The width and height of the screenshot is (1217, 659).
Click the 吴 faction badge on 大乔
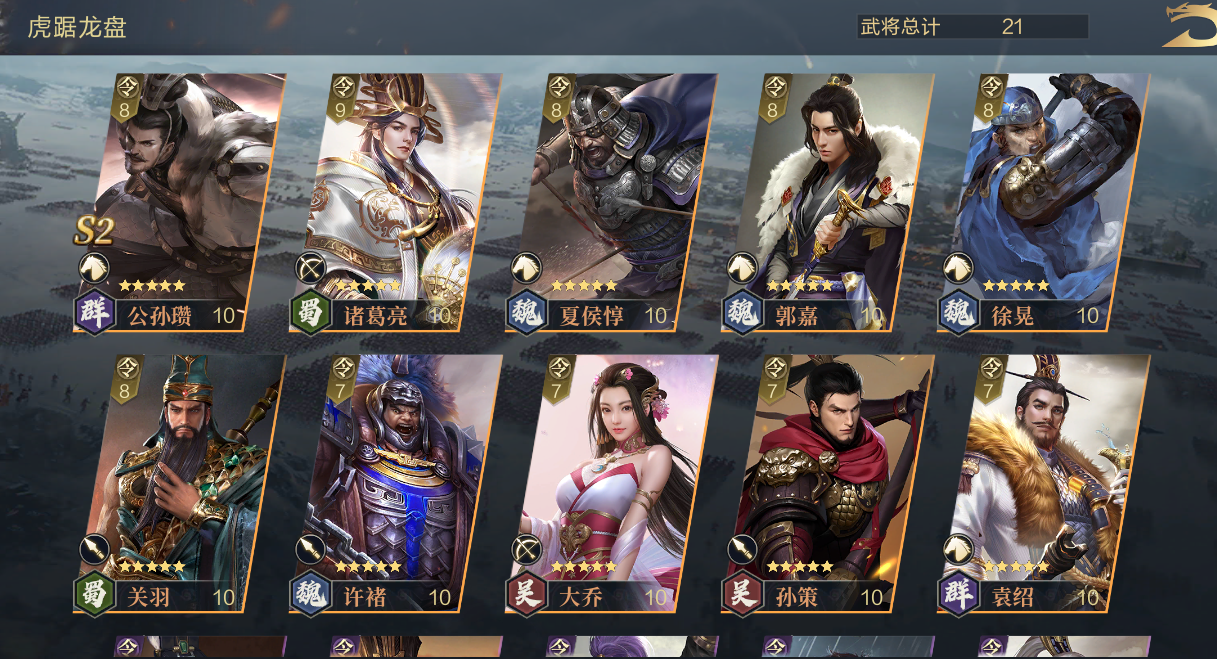click(525, 595)
